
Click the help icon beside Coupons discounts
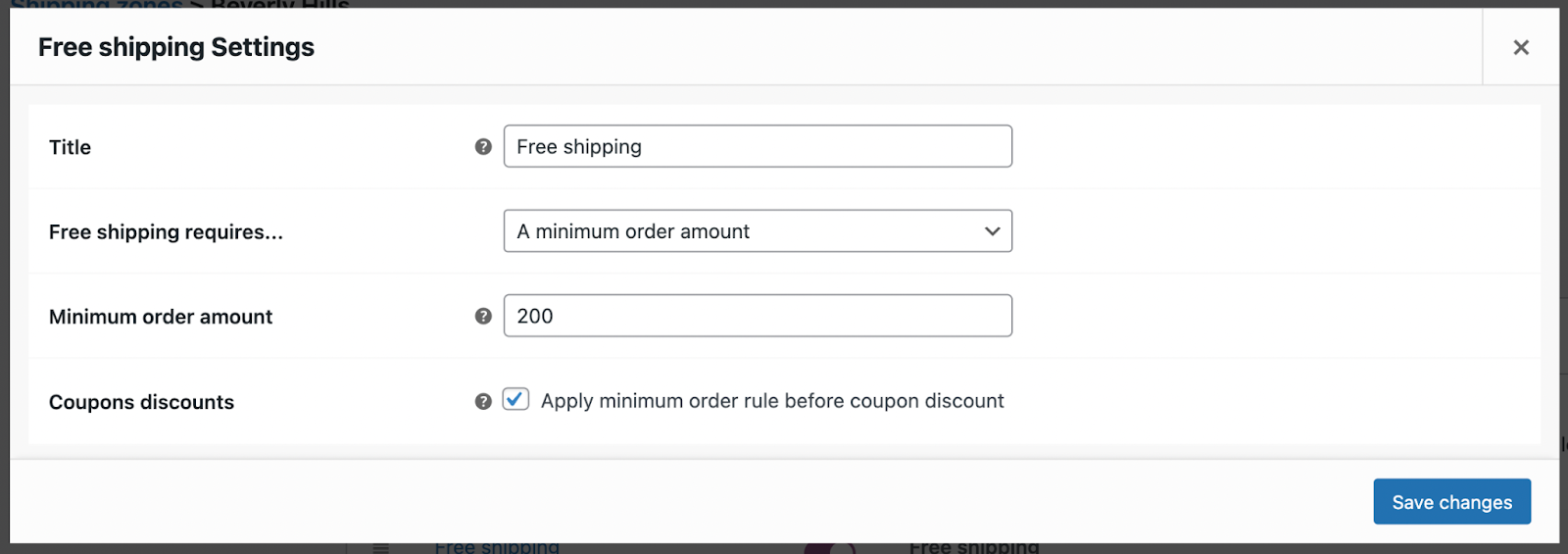pyautogui.click(x=483, y=402)
